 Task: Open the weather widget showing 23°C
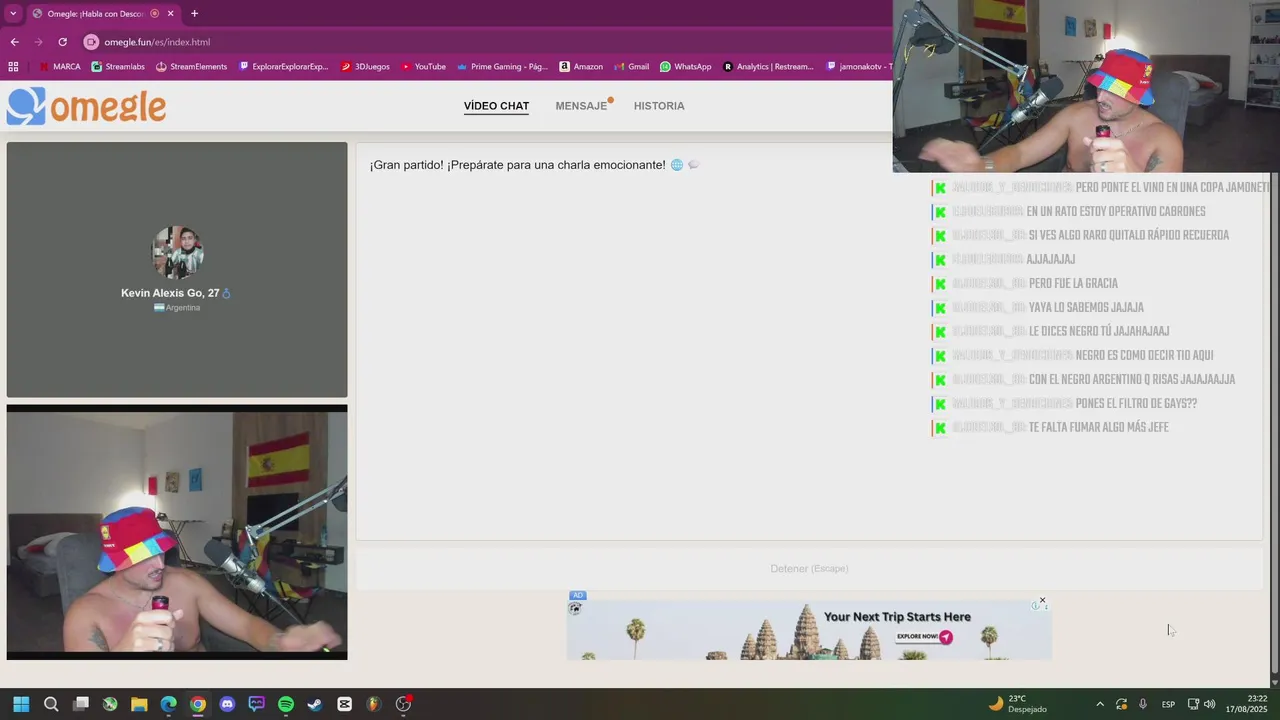click(x=1017, y=704)
